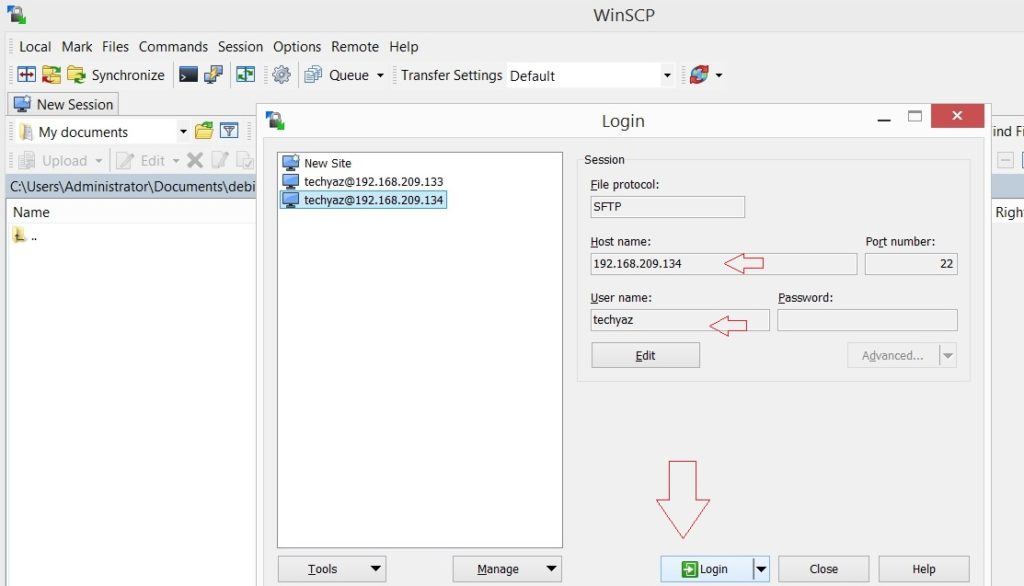Click the Open in PuTTY icon
The image size is (1024, 586).
(x=213, y=75)
